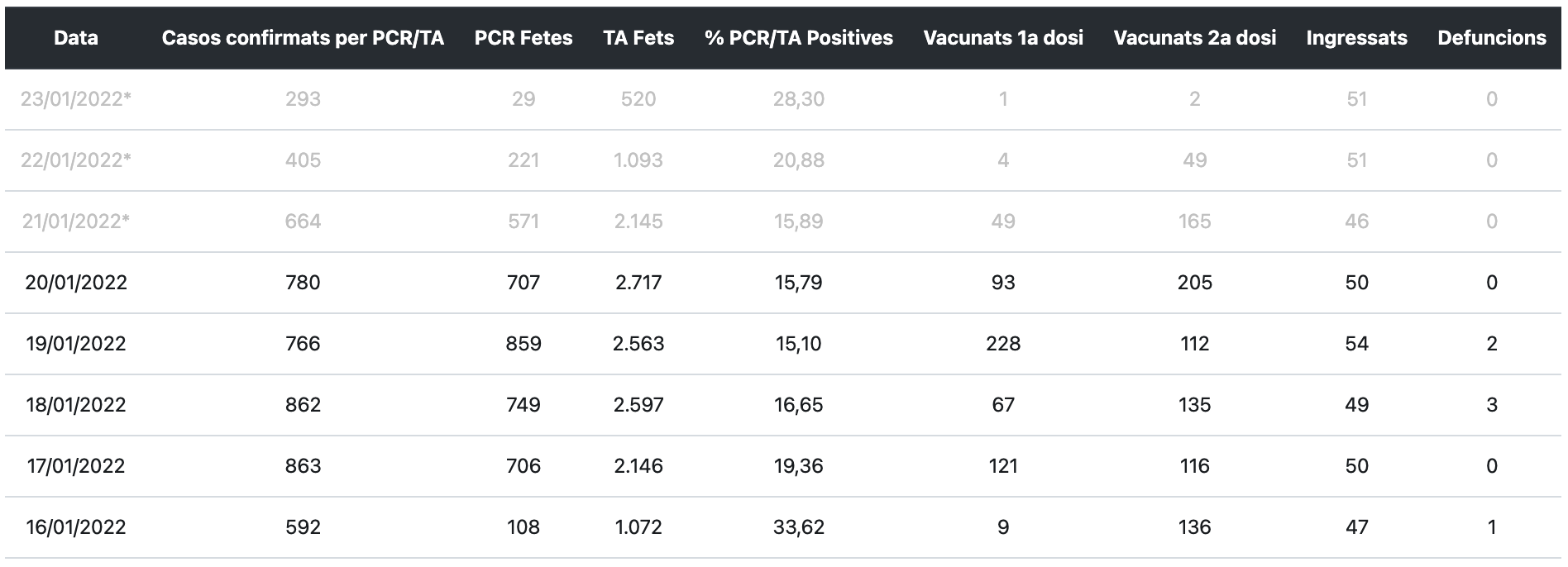
Task: Click the 16/01/2022 date cell
Action: (x=76, y=527)
